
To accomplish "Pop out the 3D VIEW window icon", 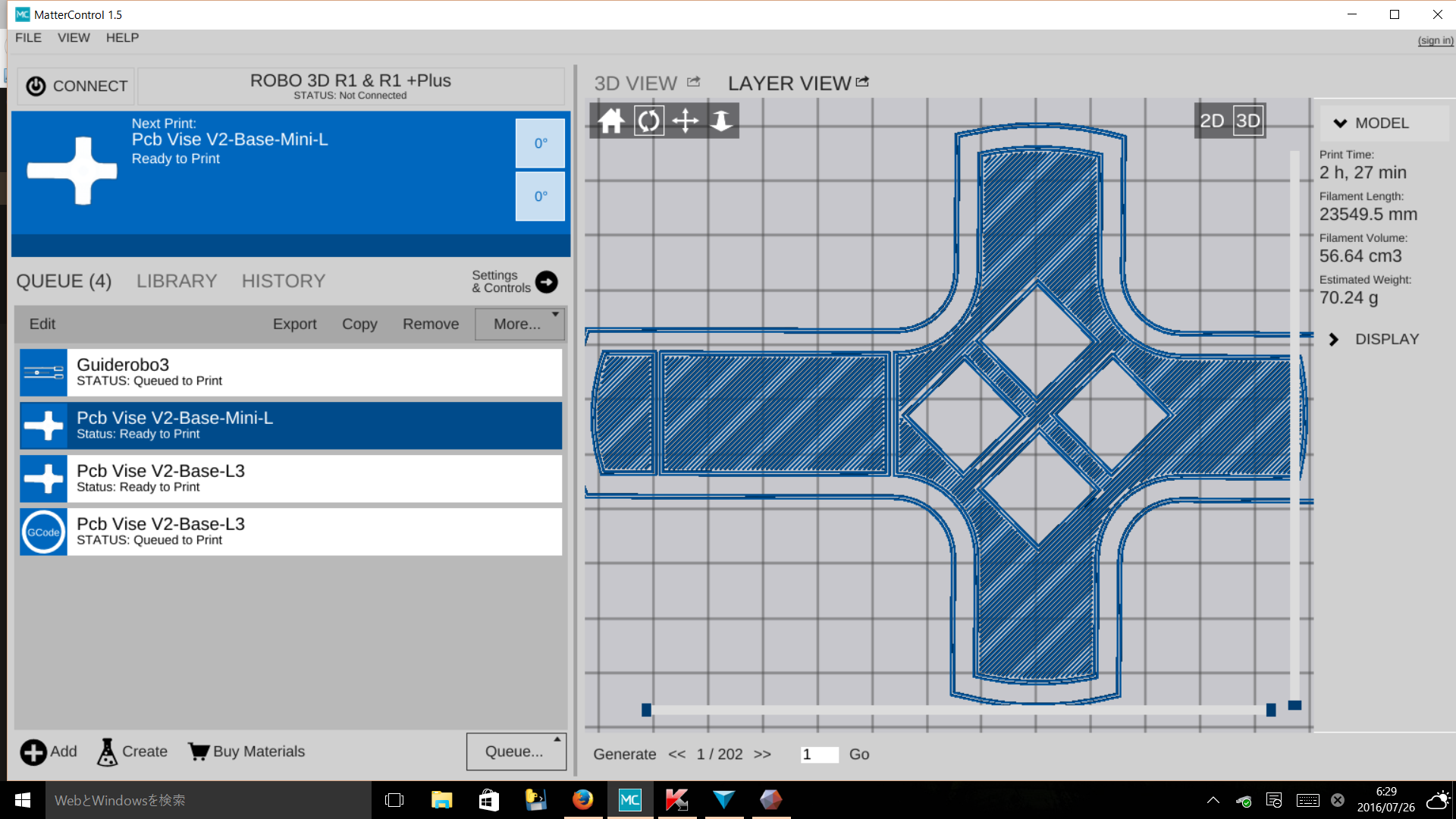I will 694,82.
